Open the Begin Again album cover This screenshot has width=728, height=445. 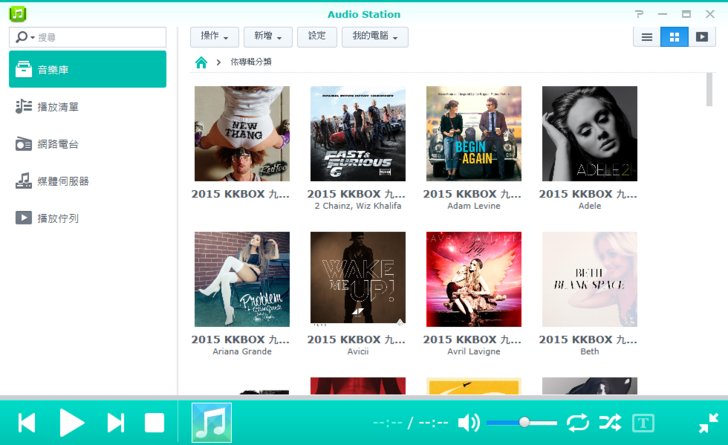pos(474,133)
